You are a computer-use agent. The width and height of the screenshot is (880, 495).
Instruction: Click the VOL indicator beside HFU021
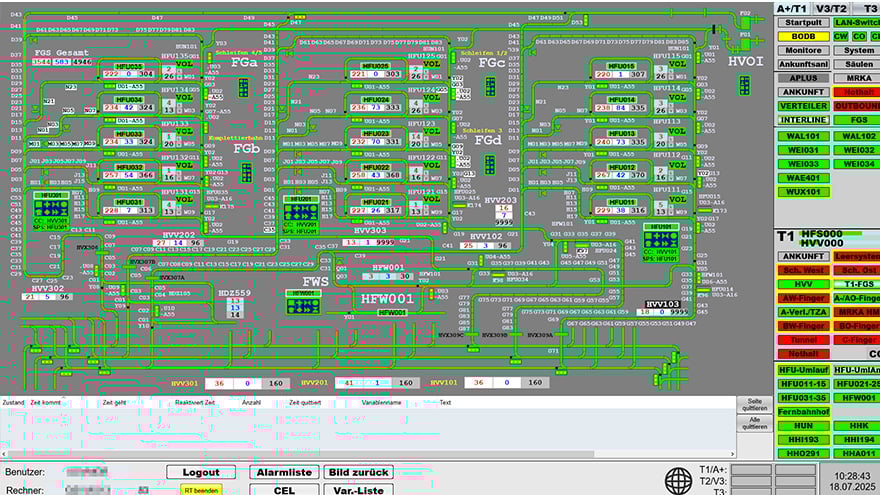[x=428, y=201]
